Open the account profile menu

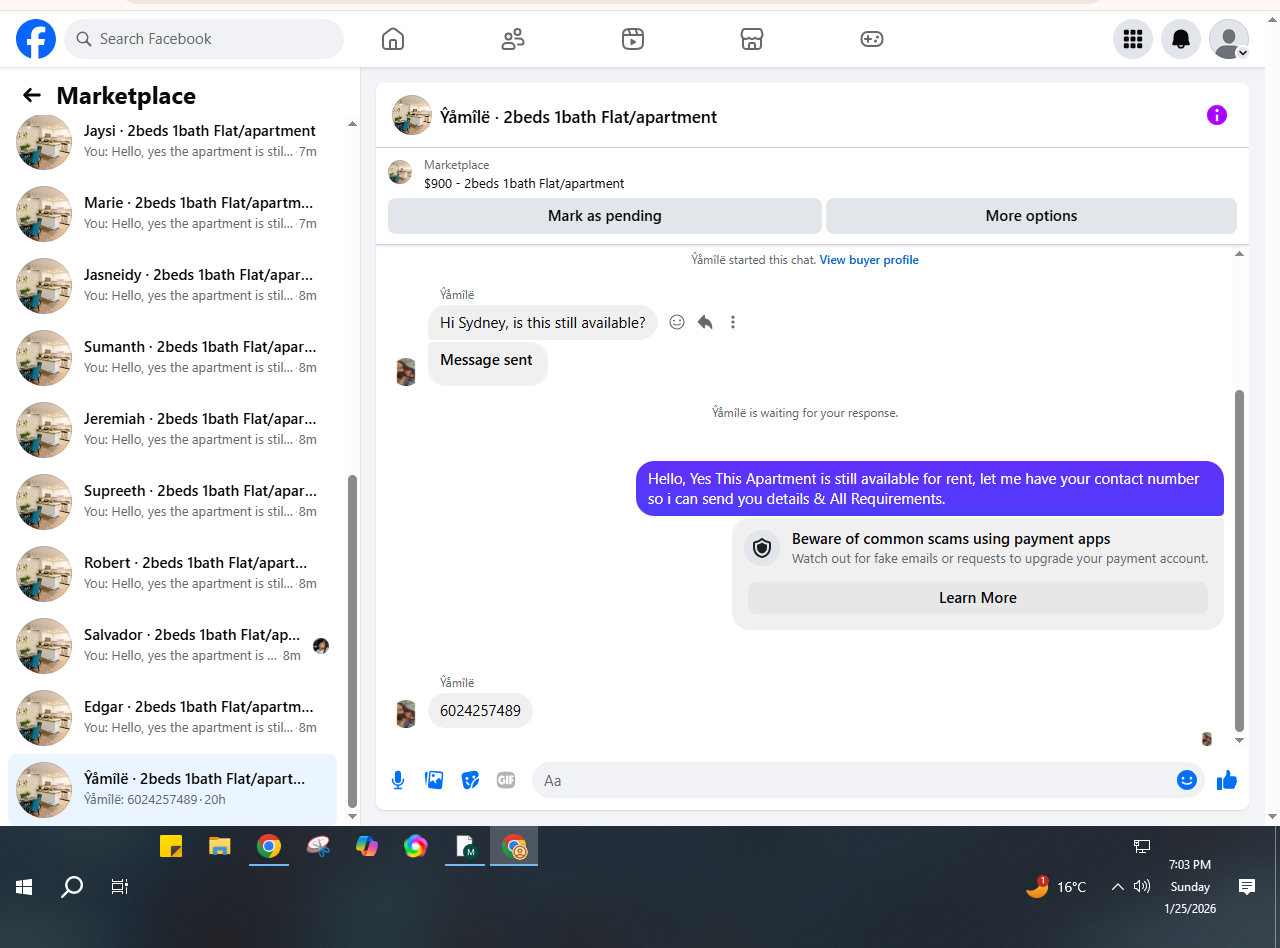click(1229, 39)
